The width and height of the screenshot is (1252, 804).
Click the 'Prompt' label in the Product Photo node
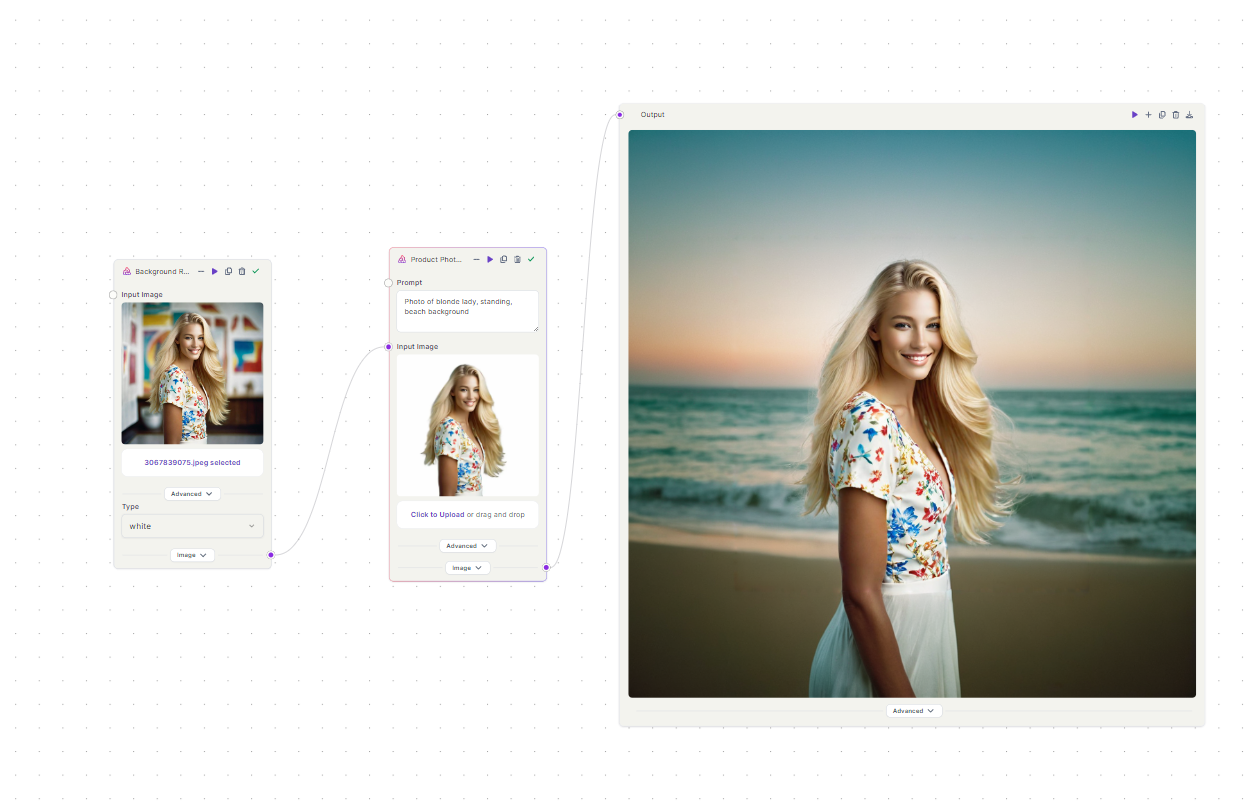click(x=409, y=283)
